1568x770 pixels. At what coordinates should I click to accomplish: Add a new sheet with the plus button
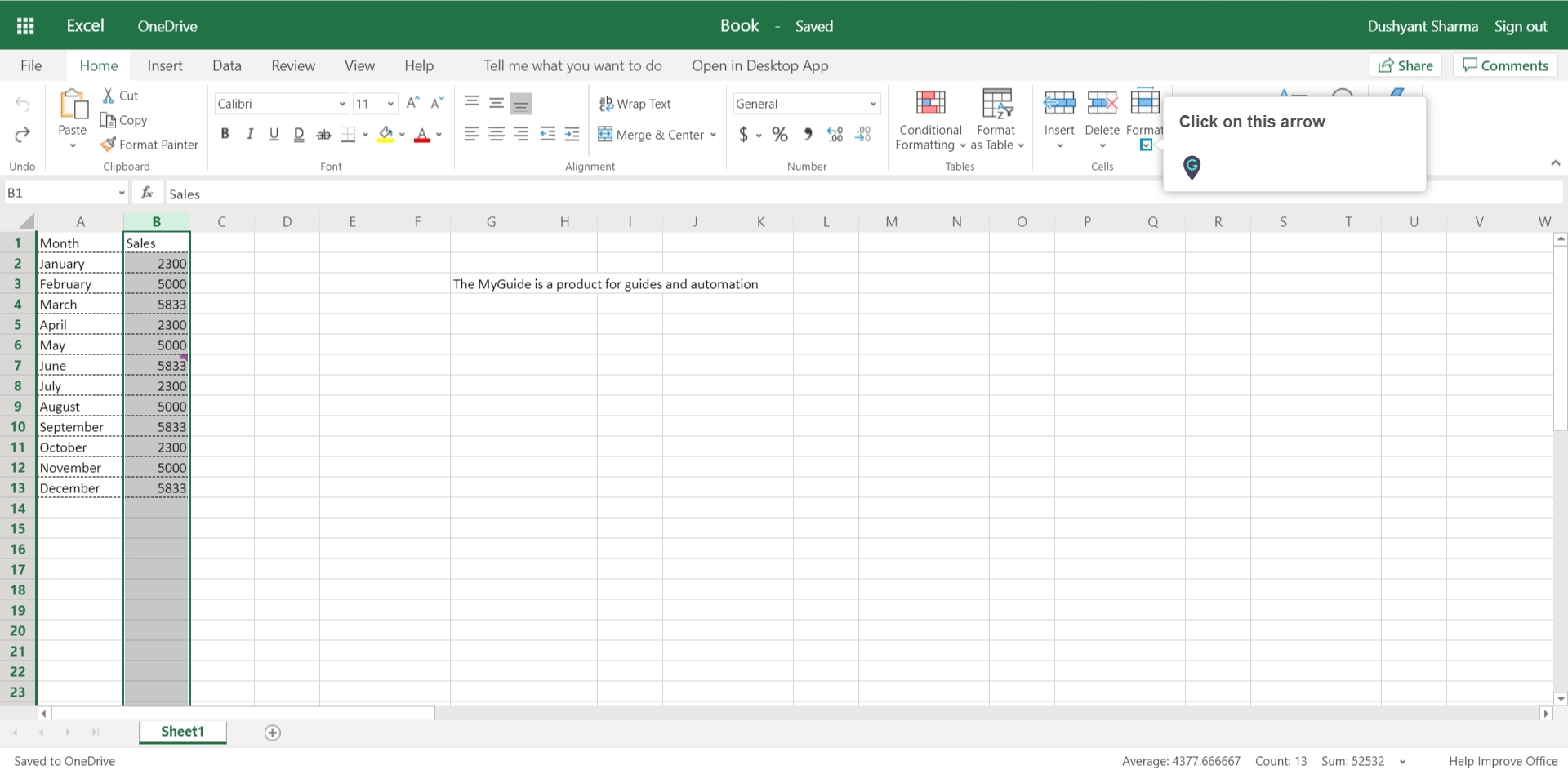[x=273, y=733]
